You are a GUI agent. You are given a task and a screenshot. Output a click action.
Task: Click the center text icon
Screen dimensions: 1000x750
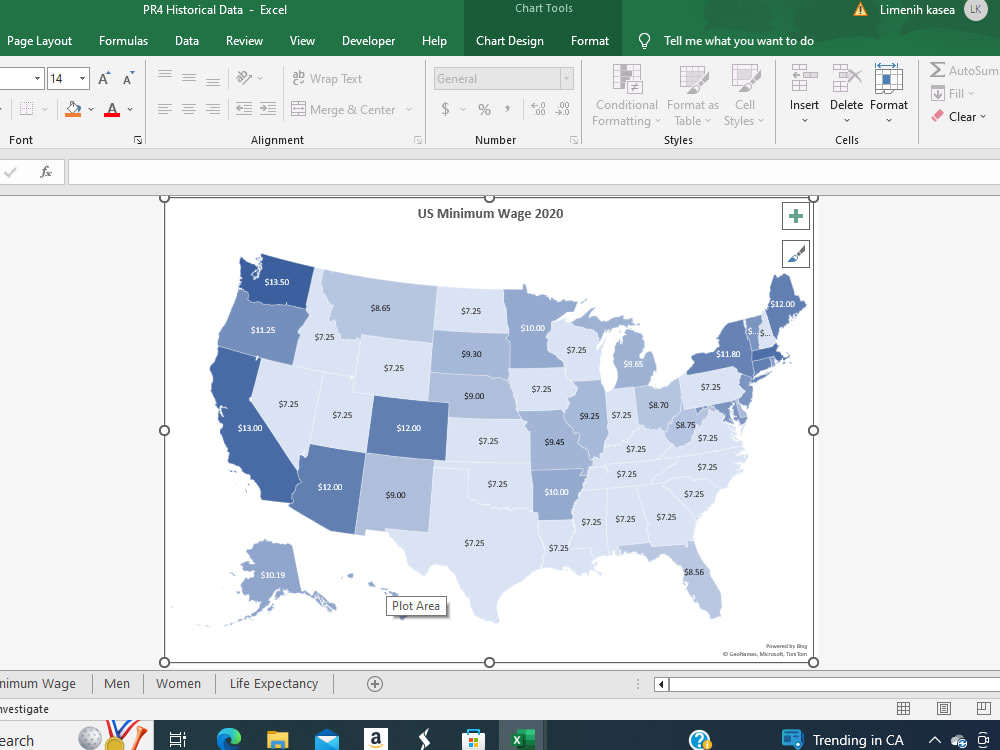[x=189, y=109]
